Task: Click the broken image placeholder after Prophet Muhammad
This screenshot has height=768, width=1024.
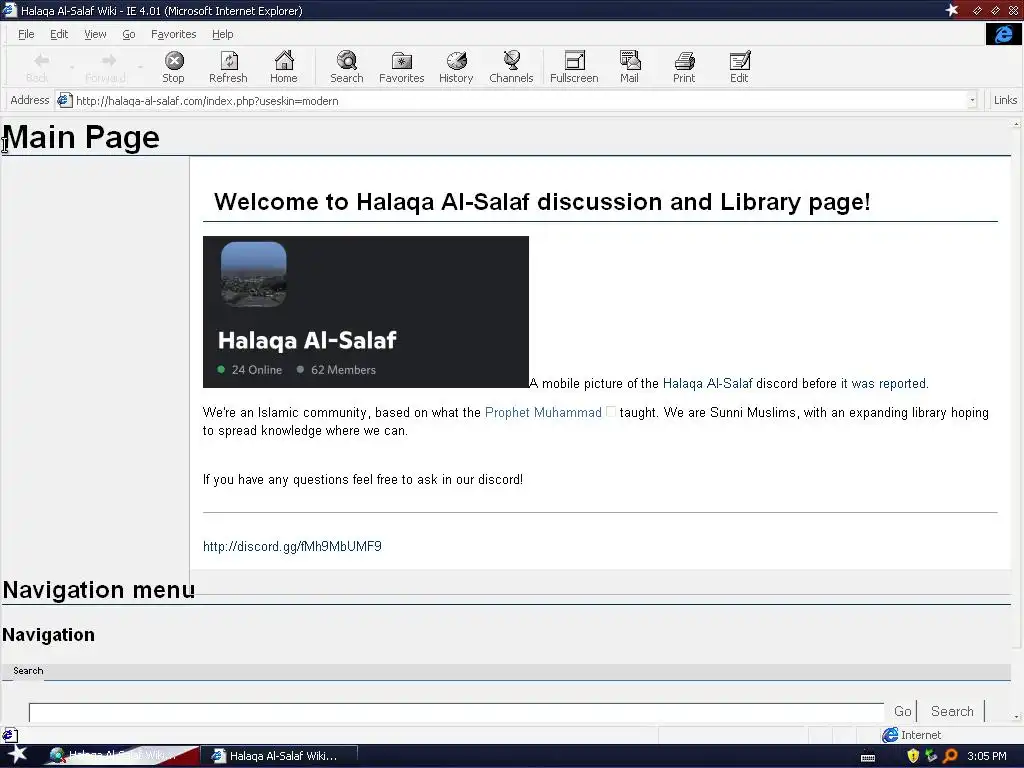Action: tap(611, 411)
